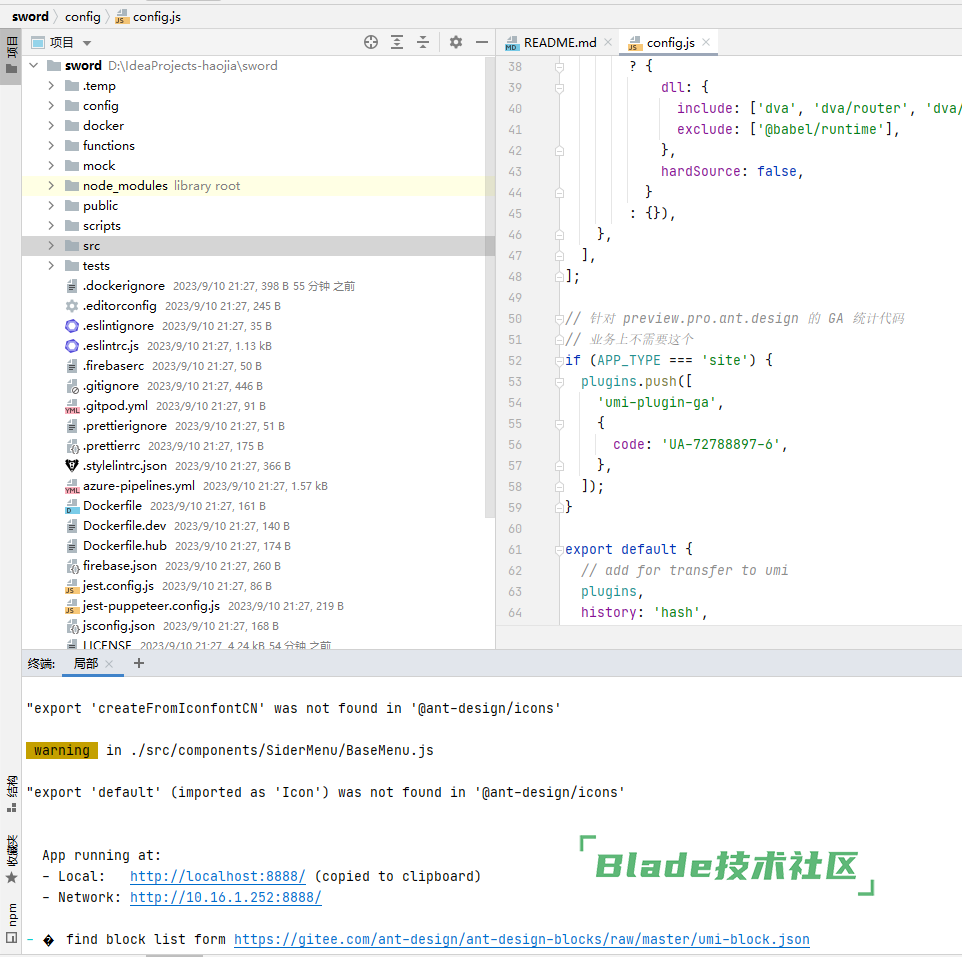Expand the .temp folder

52,86
